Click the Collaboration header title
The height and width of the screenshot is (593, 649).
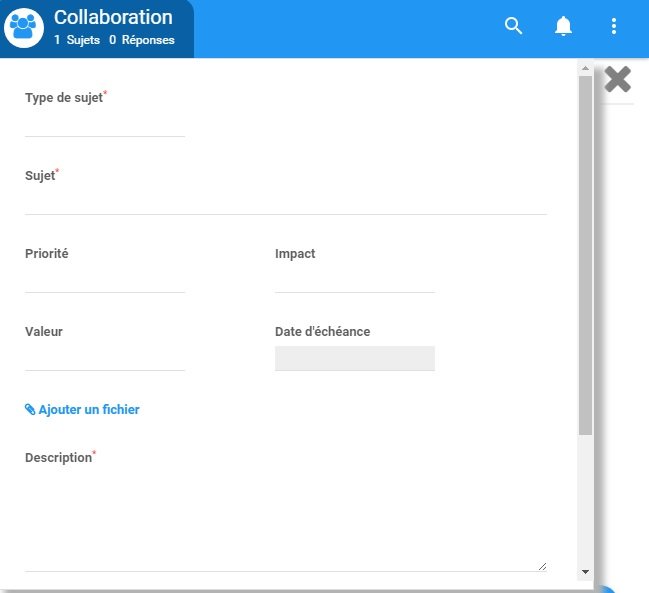tap(113, 18)
